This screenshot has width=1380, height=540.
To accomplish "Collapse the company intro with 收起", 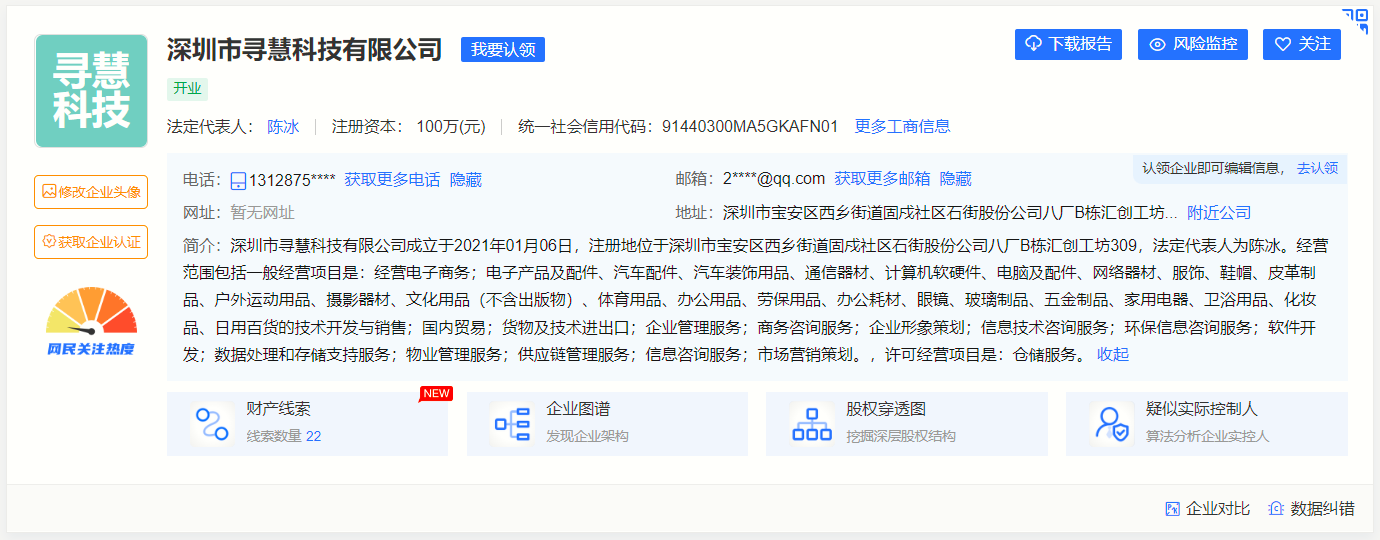I will coord(1113,354).
